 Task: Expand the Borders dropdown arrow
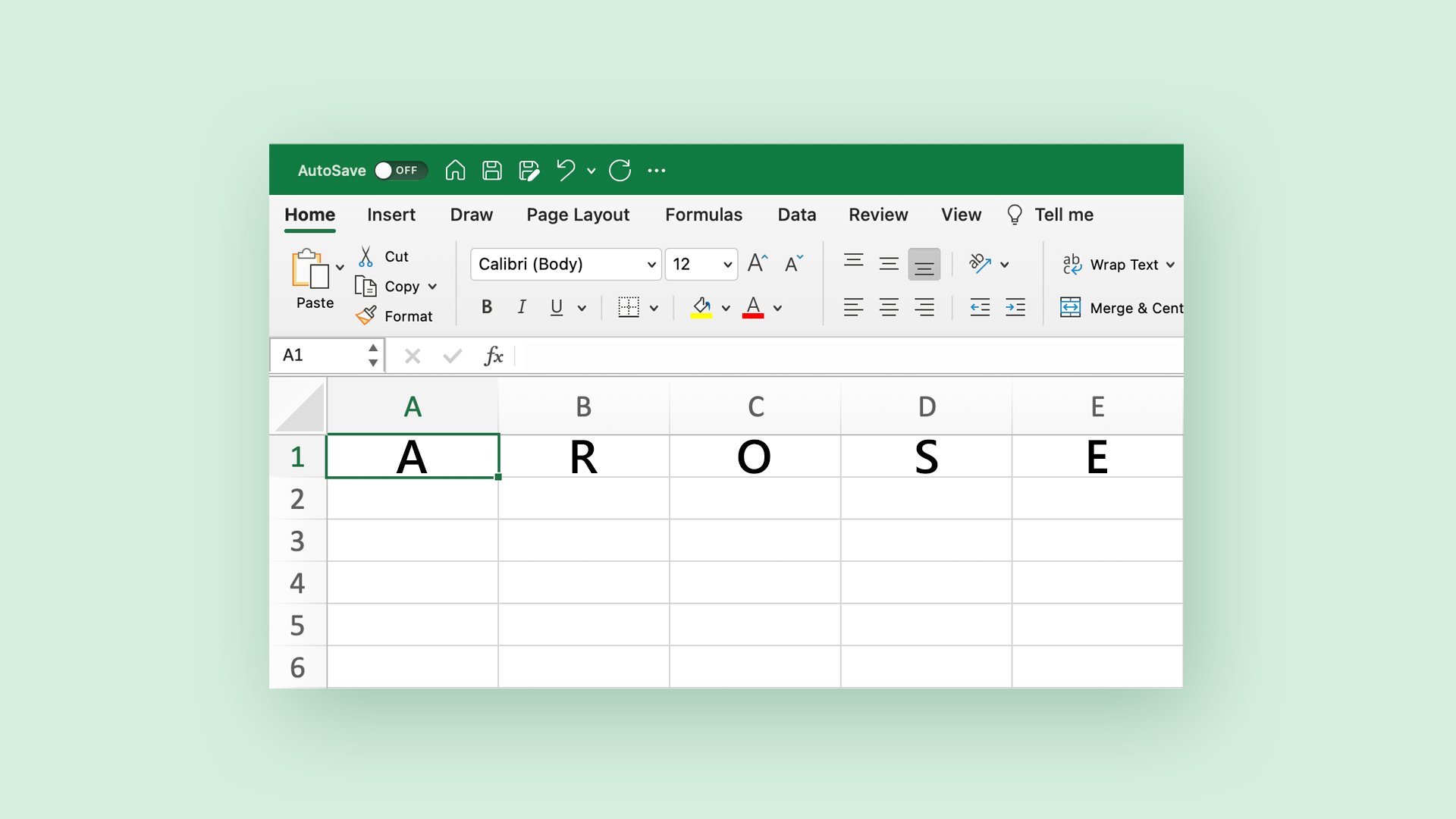point(654,308)
